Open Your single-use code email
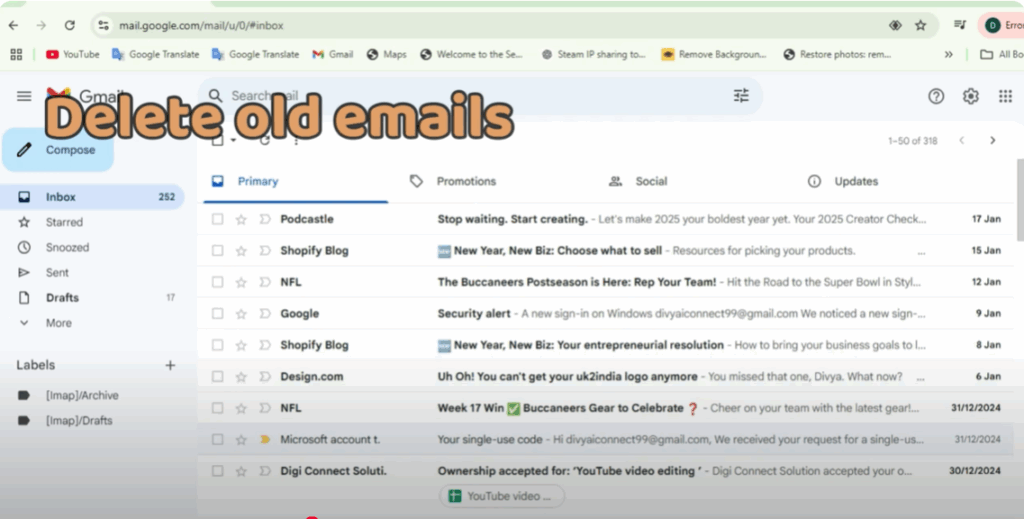1024x519 pixels. [x=605, y=439]
